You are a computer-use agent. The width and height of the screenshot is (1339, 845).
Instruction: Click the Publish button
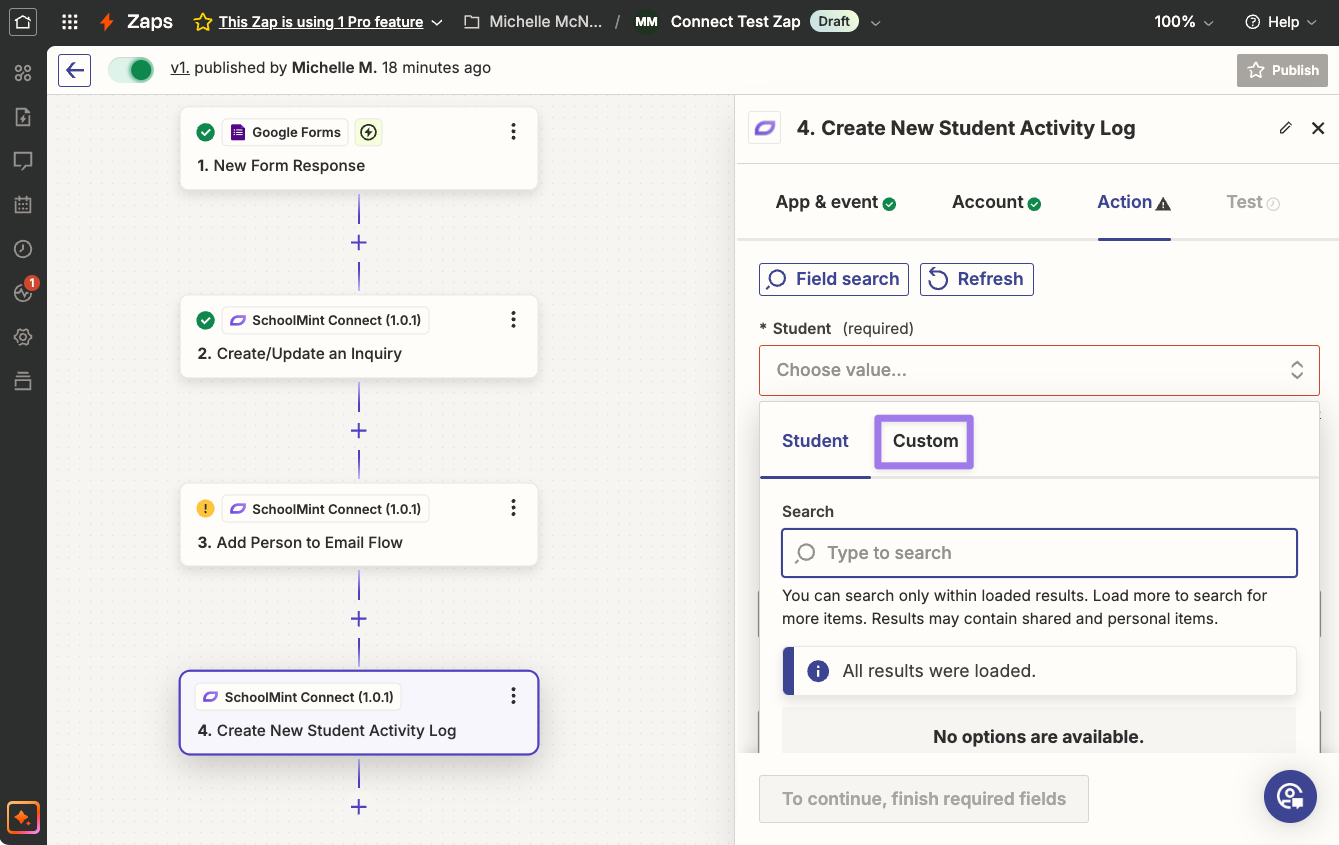(x=1283, y=70)
